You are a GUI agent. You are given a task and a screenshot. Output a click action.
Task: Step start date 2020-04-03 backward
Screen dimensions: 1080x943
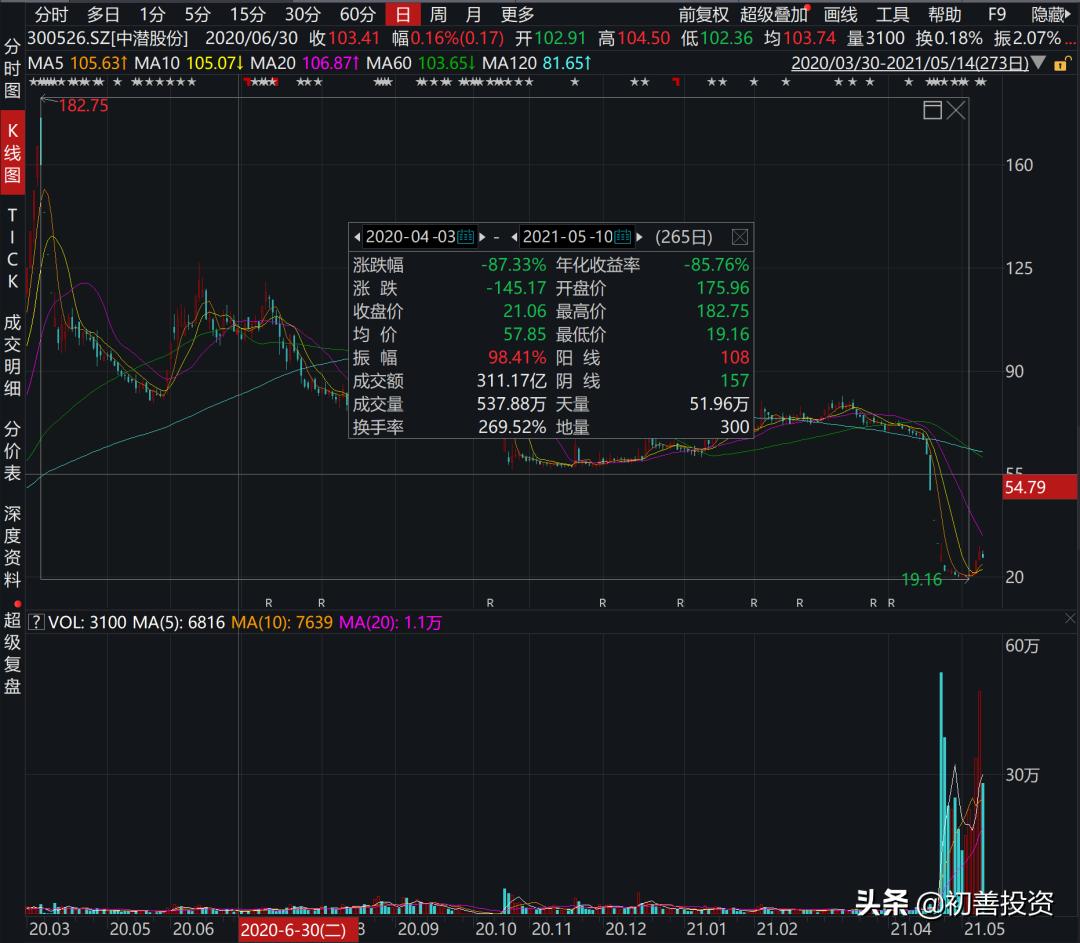(357, 237)
